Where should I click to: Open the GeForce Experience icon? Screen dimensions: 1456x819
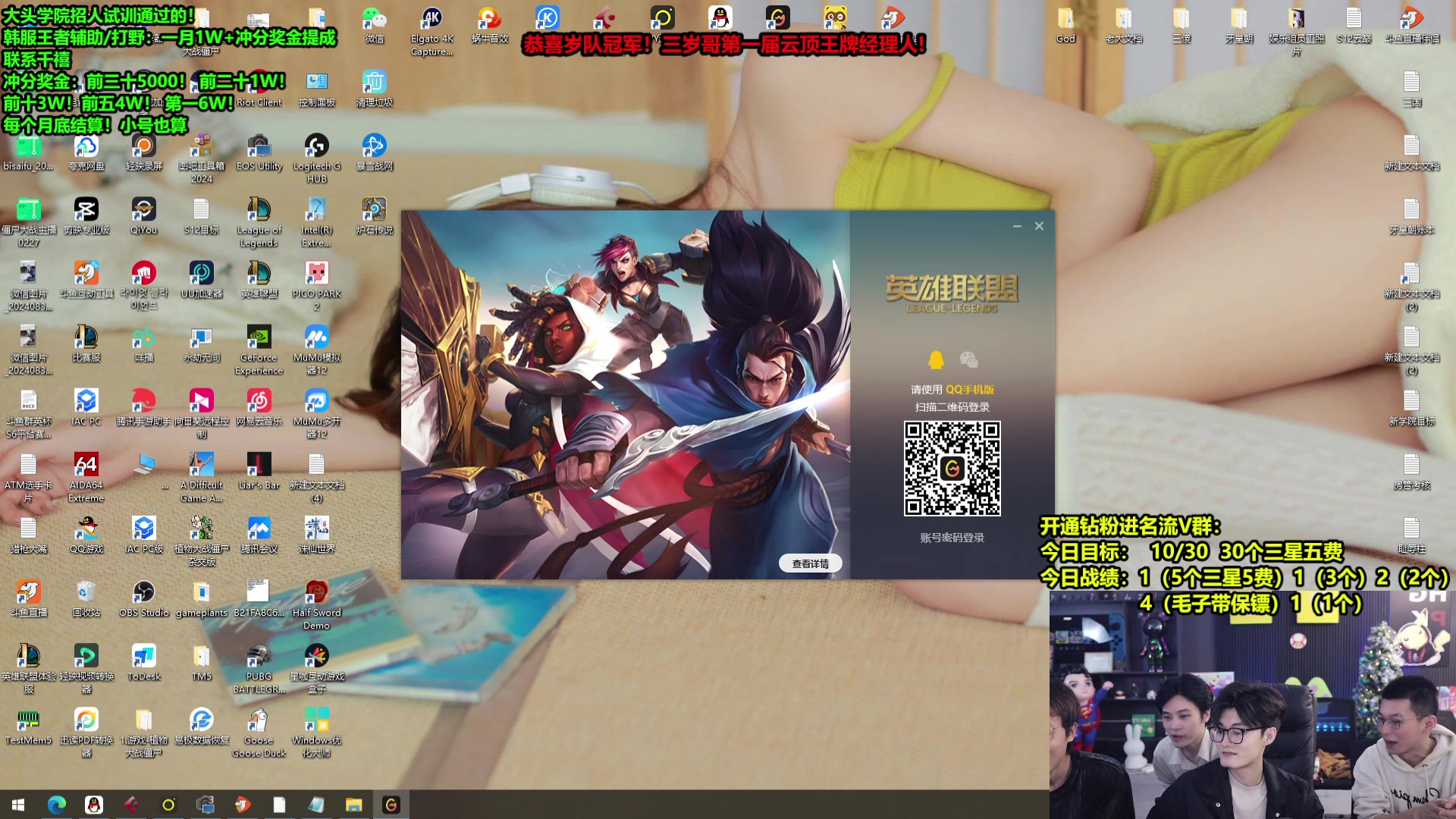click(259, 337)
